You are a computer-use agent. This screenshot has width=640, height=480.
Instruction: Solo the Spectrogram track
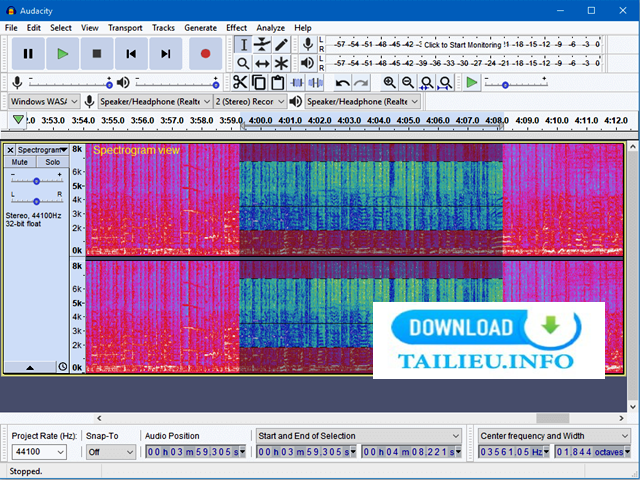pos(53,162)
